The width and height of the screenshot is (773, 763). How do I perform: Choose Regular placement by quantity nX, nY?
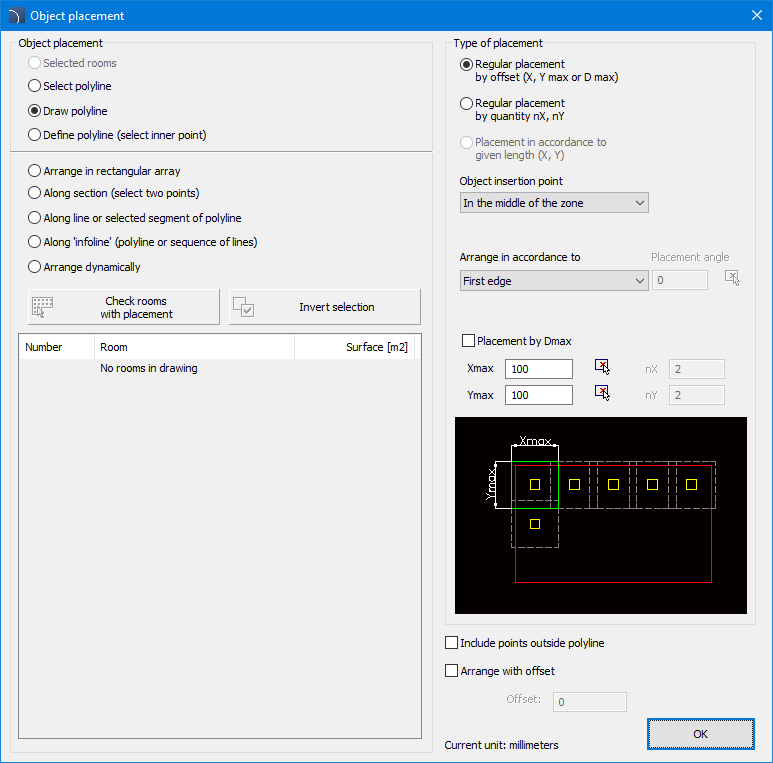pos(467,103)
